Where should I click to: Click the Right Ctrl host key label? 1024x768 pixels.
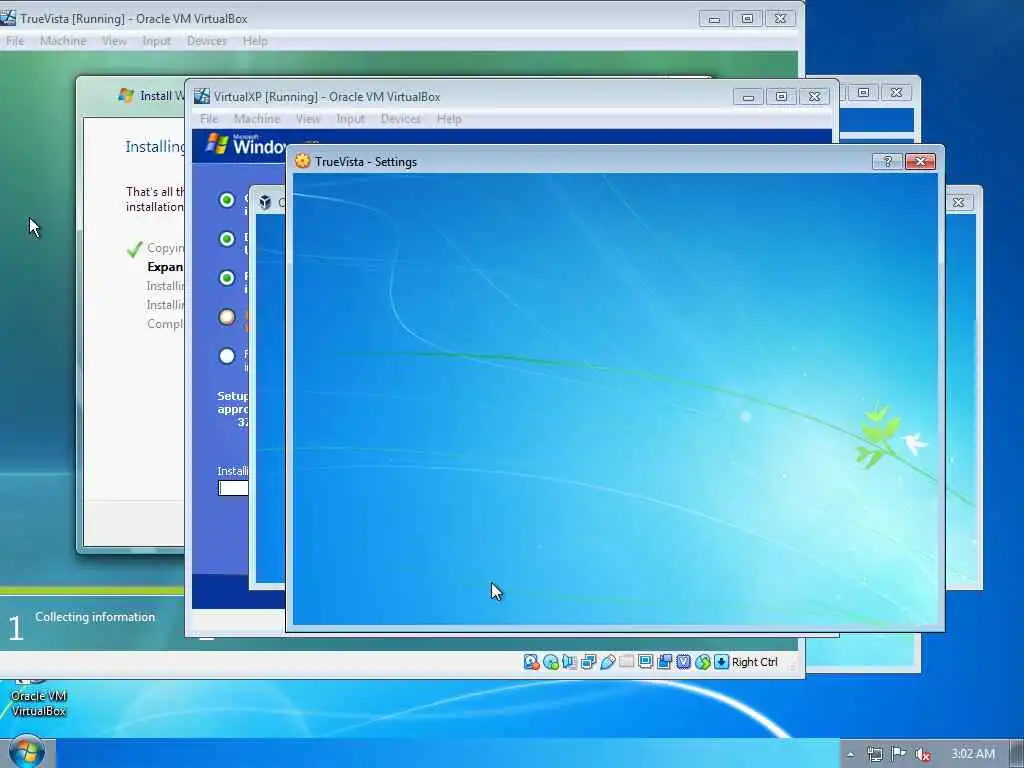point(755,662)
